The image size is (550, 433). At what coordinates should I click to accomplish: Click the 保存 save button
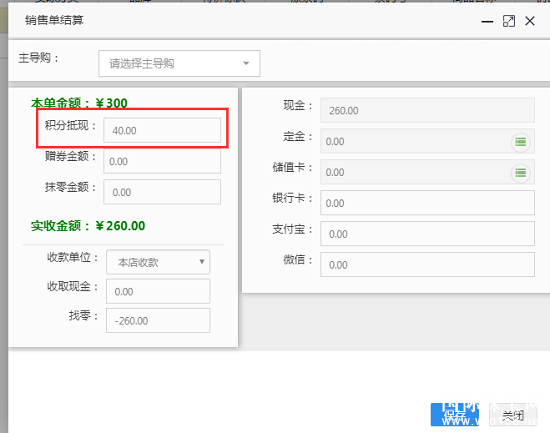click(x=455, y=415)
